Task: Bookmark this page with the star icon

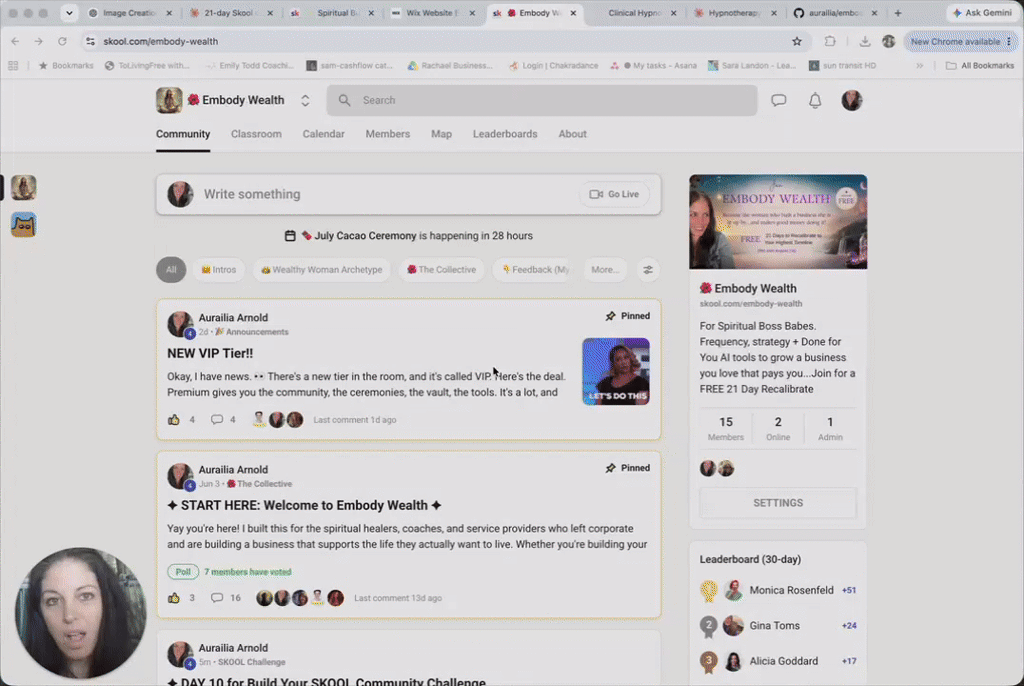Action: (797, 41)
